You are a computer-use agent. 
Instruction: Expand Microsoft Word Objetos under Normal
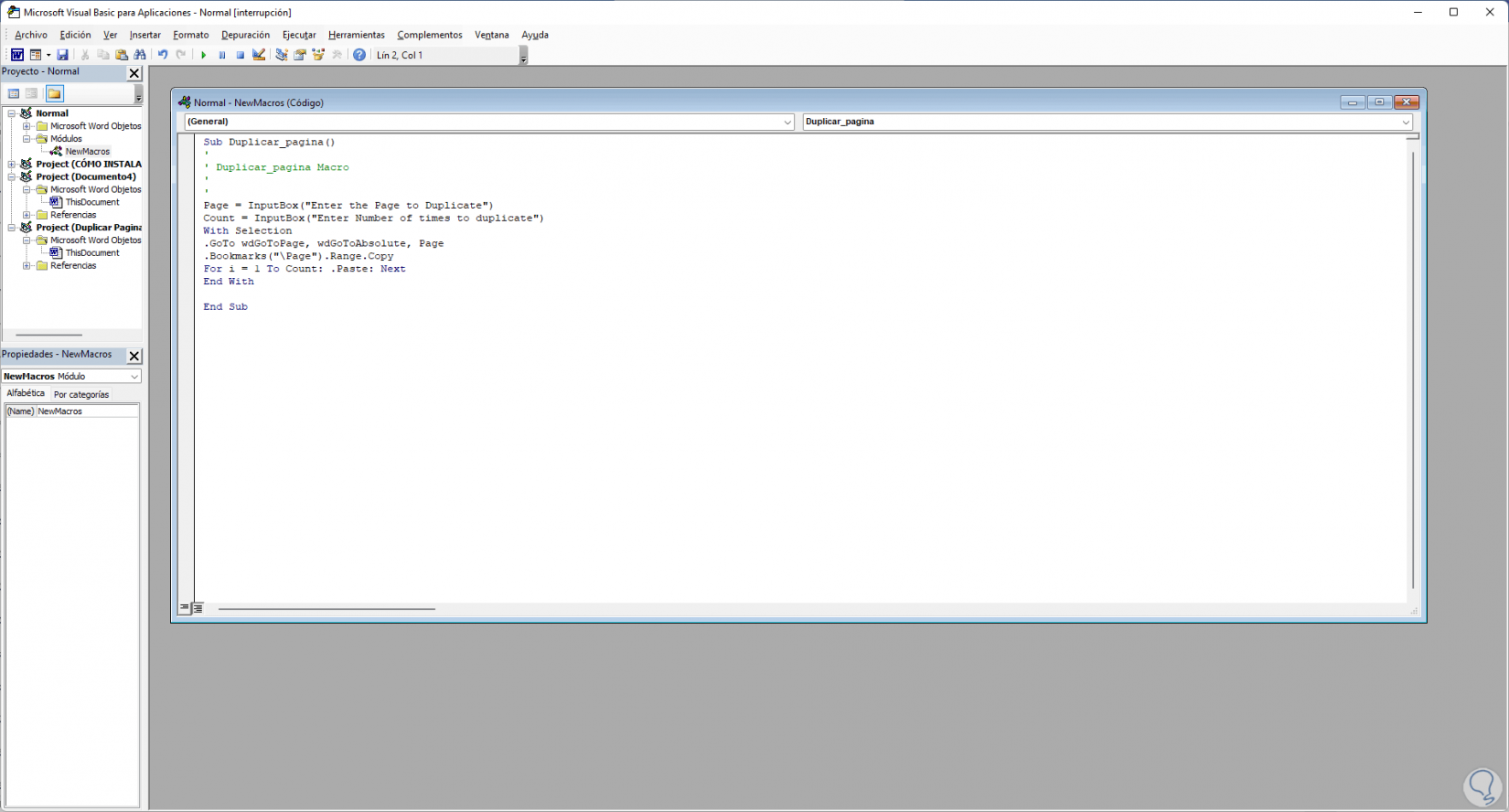pos(27,126)
